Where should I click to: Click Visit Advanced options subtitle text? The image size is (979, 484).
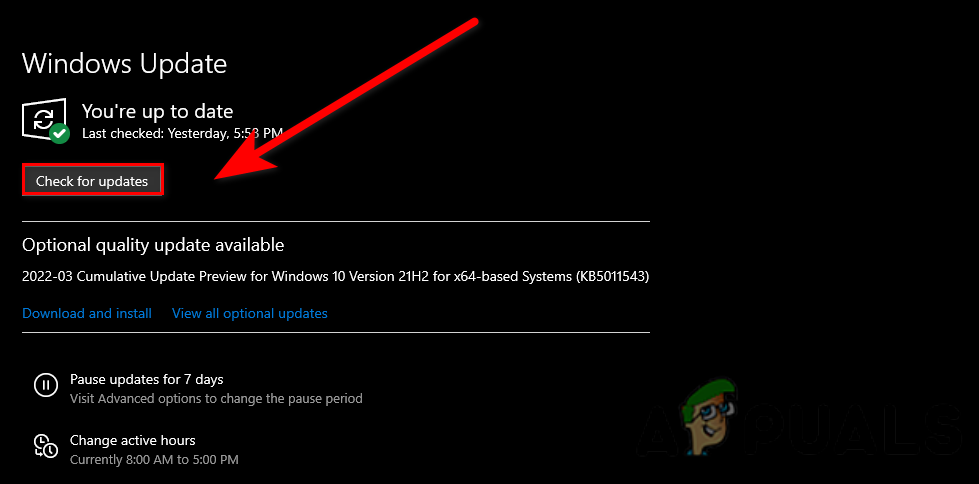point(216,398)
